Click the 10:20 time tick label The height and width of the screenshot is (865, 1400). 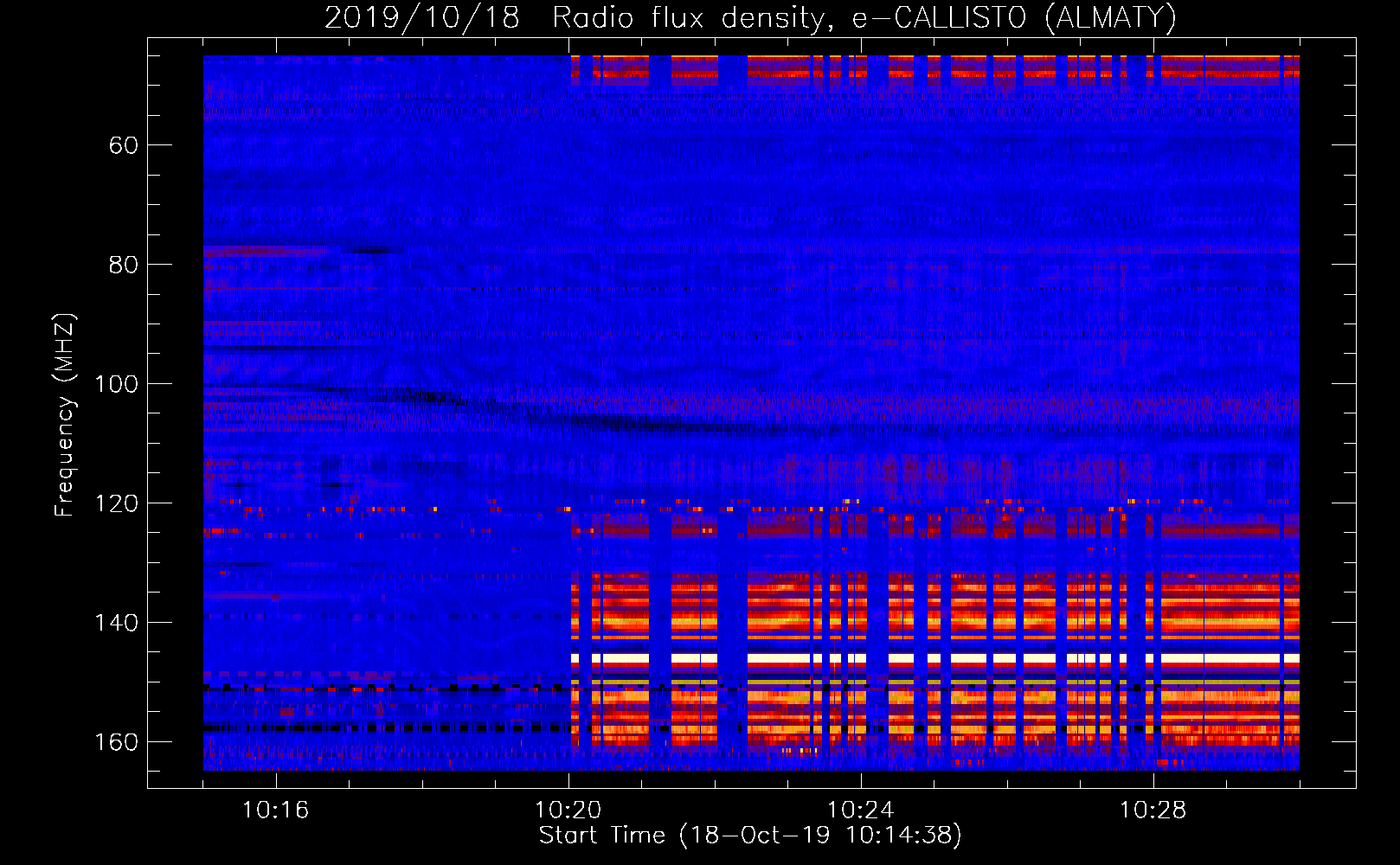tap(568, 810)
